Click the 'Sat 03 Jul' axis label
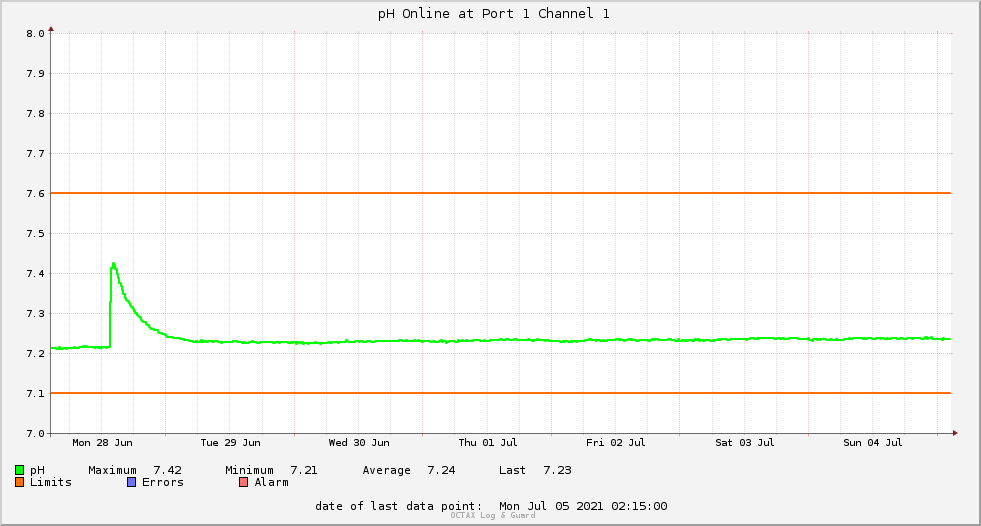This screenshot has width=981, height=526. click(745, 443)
